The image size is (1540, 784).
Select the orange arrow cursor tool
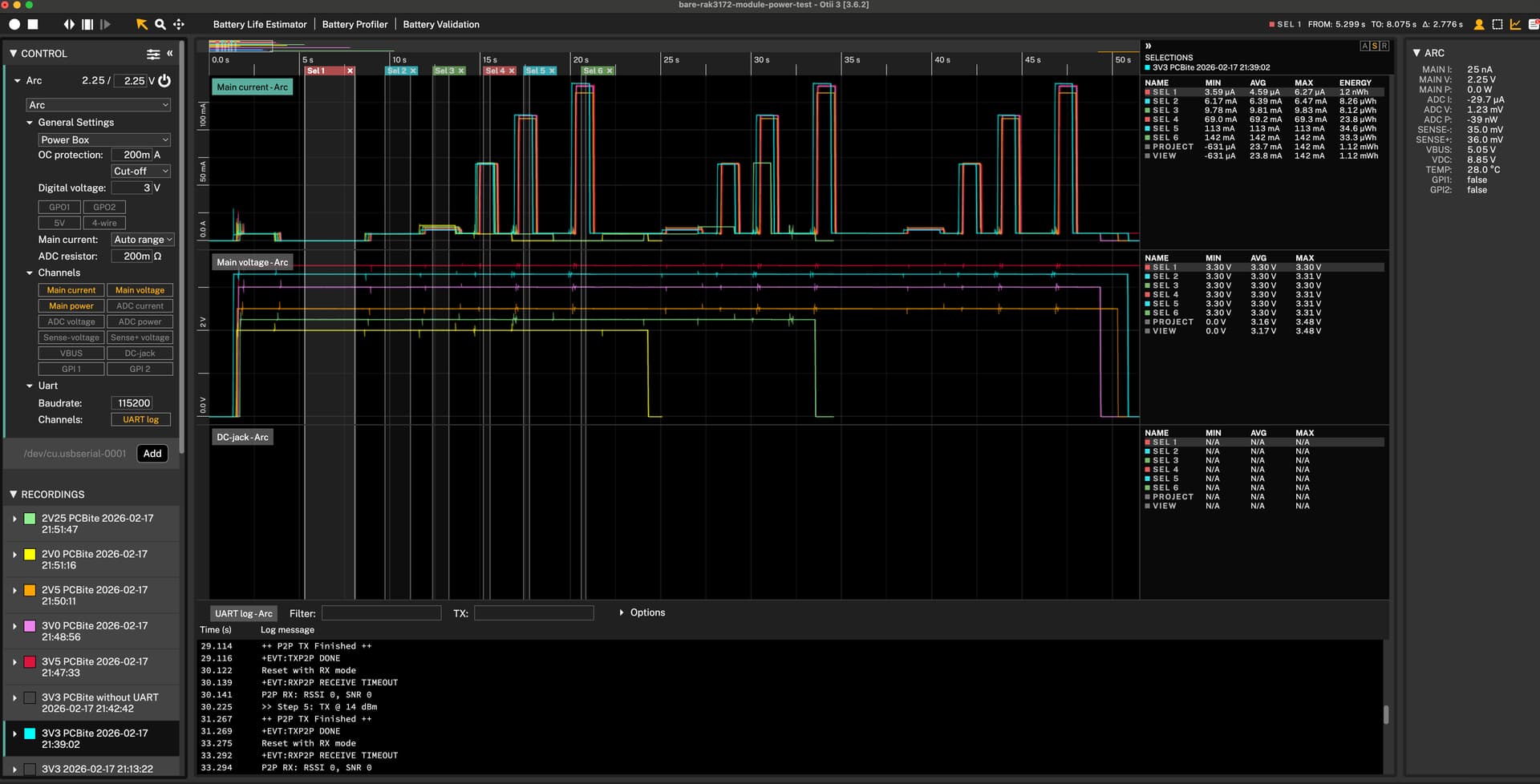tap(141, 25)
